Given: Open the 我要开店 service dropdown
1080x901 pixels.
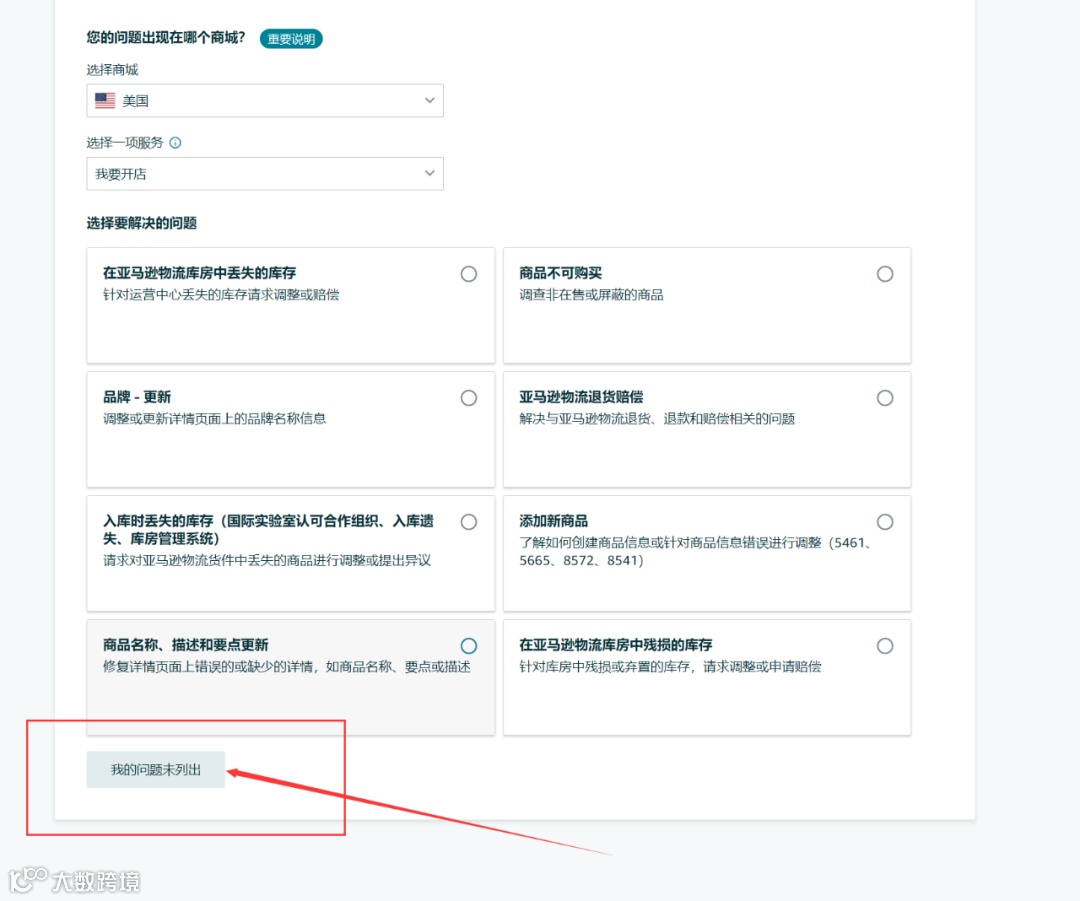Looking at the screenshot, I should [x=265, y=173].
